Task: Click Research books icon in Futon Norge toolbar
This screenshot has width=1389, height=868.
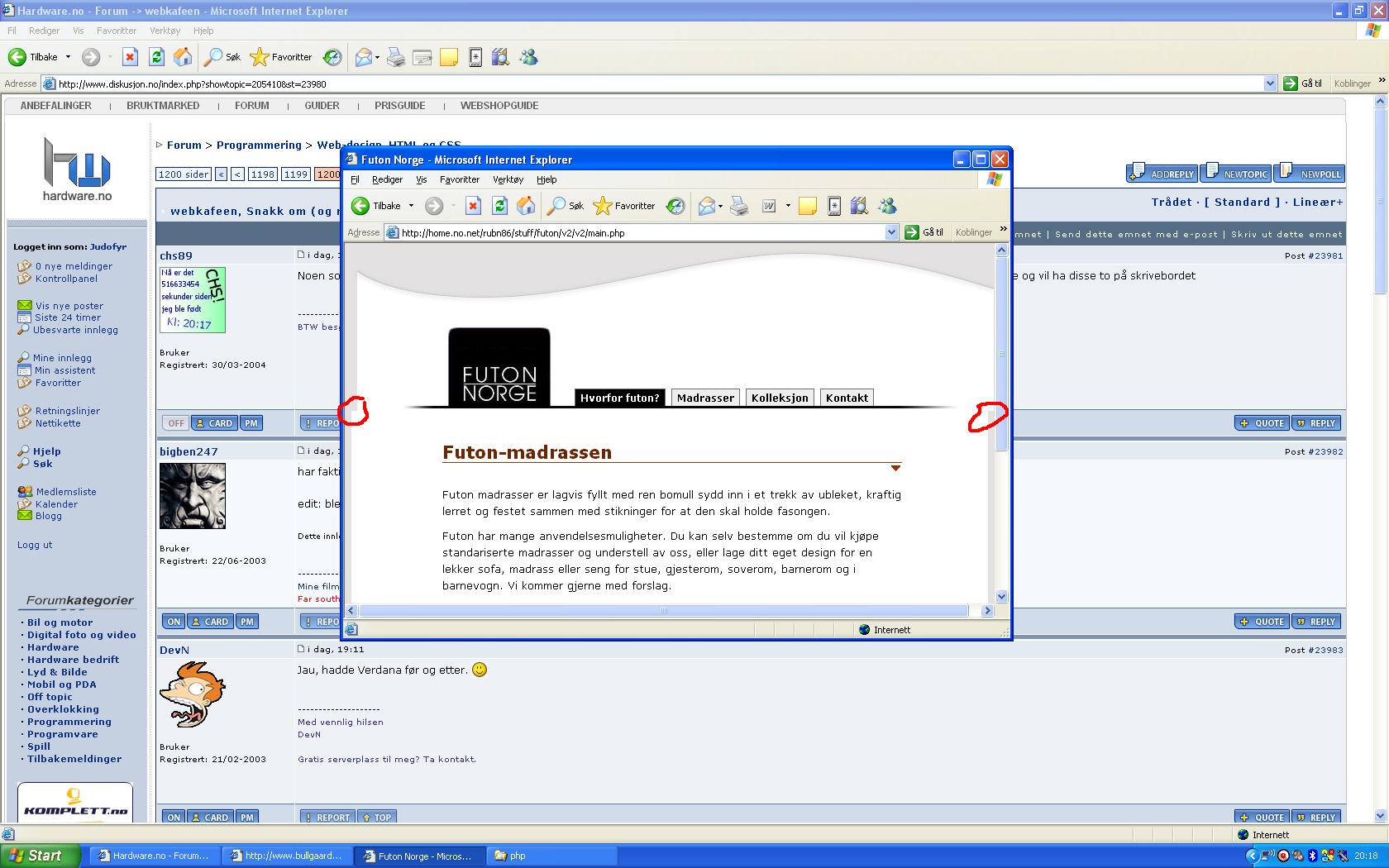Action: pyautogui.click(x=859, y=206)
